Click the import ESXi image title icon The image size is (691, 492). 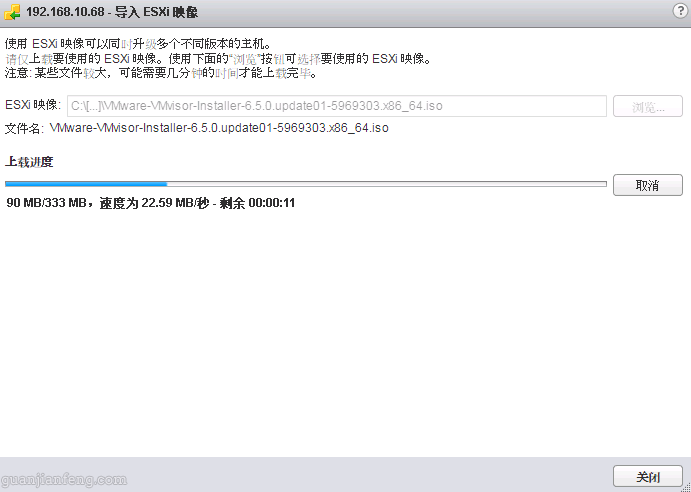(12, 12)
